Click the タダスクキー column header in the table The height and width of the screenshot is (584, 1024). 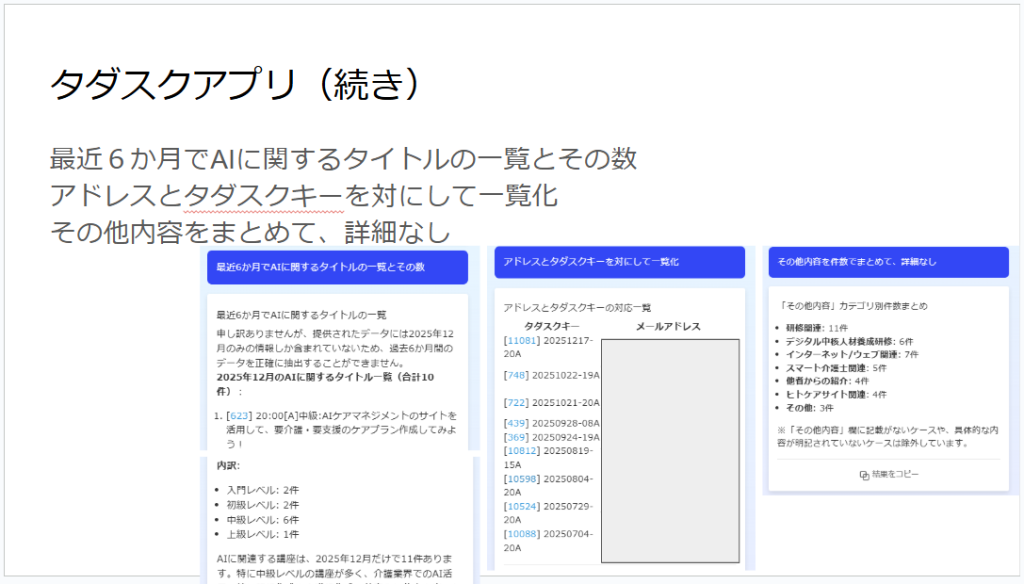point(552,326)
